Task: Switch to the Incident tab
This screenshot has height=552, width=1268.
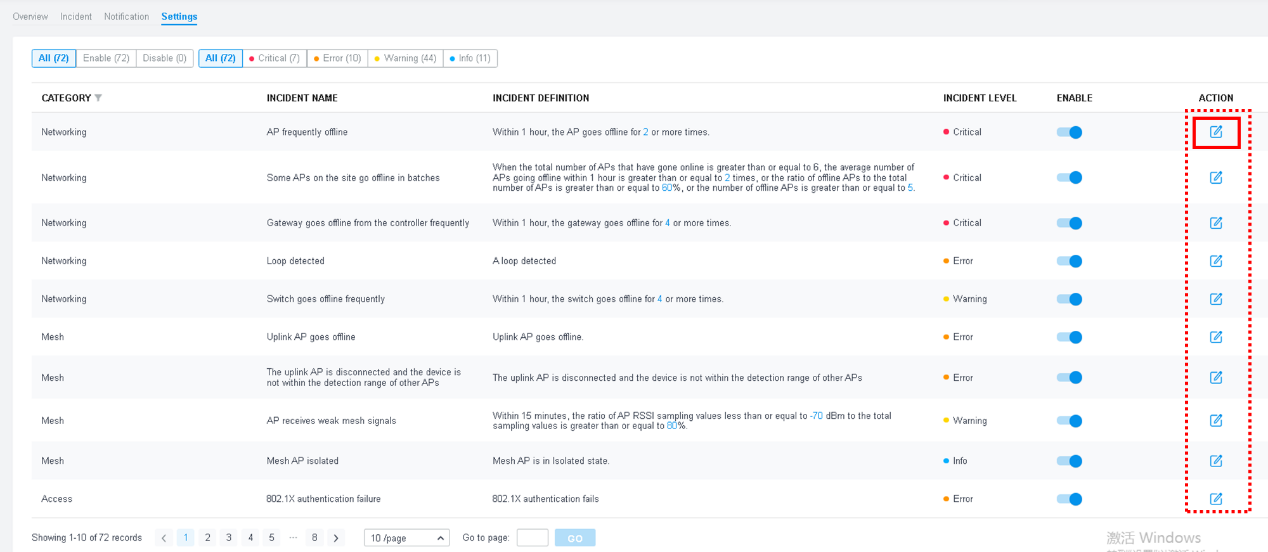Action: click(x=76, y=17)
